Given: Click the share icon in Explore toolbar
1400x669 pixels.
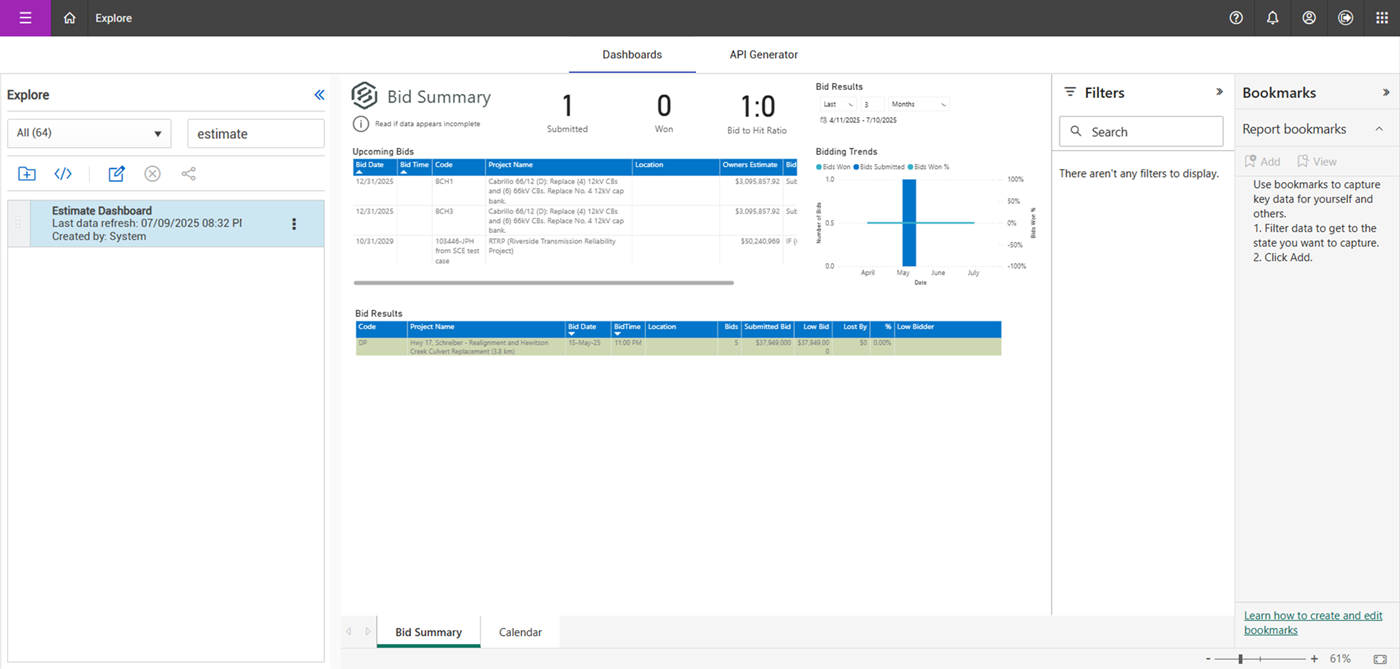Looking at the screenshot, I should coord(188,174).
